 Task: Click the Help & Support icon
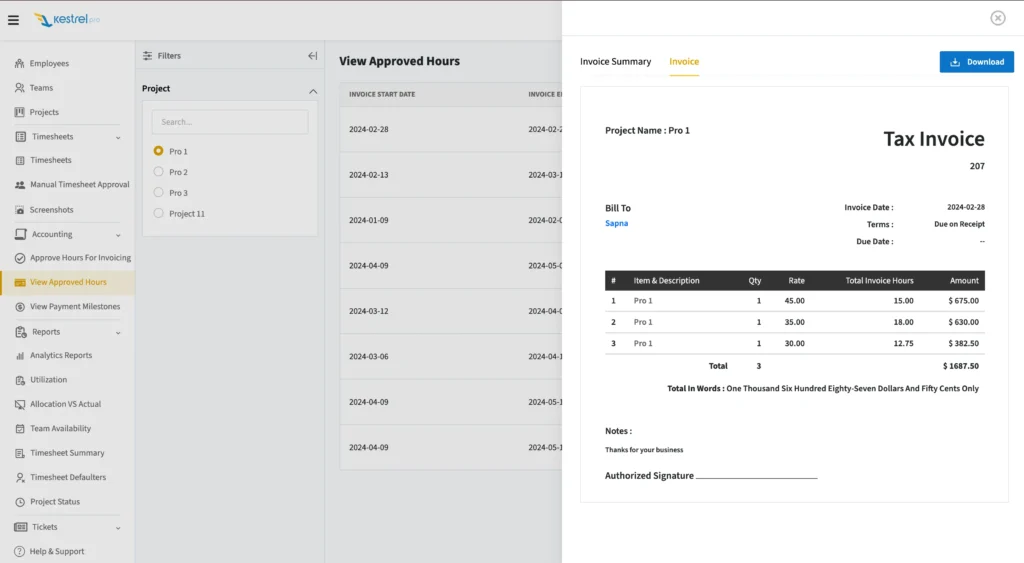click(20, 551)
